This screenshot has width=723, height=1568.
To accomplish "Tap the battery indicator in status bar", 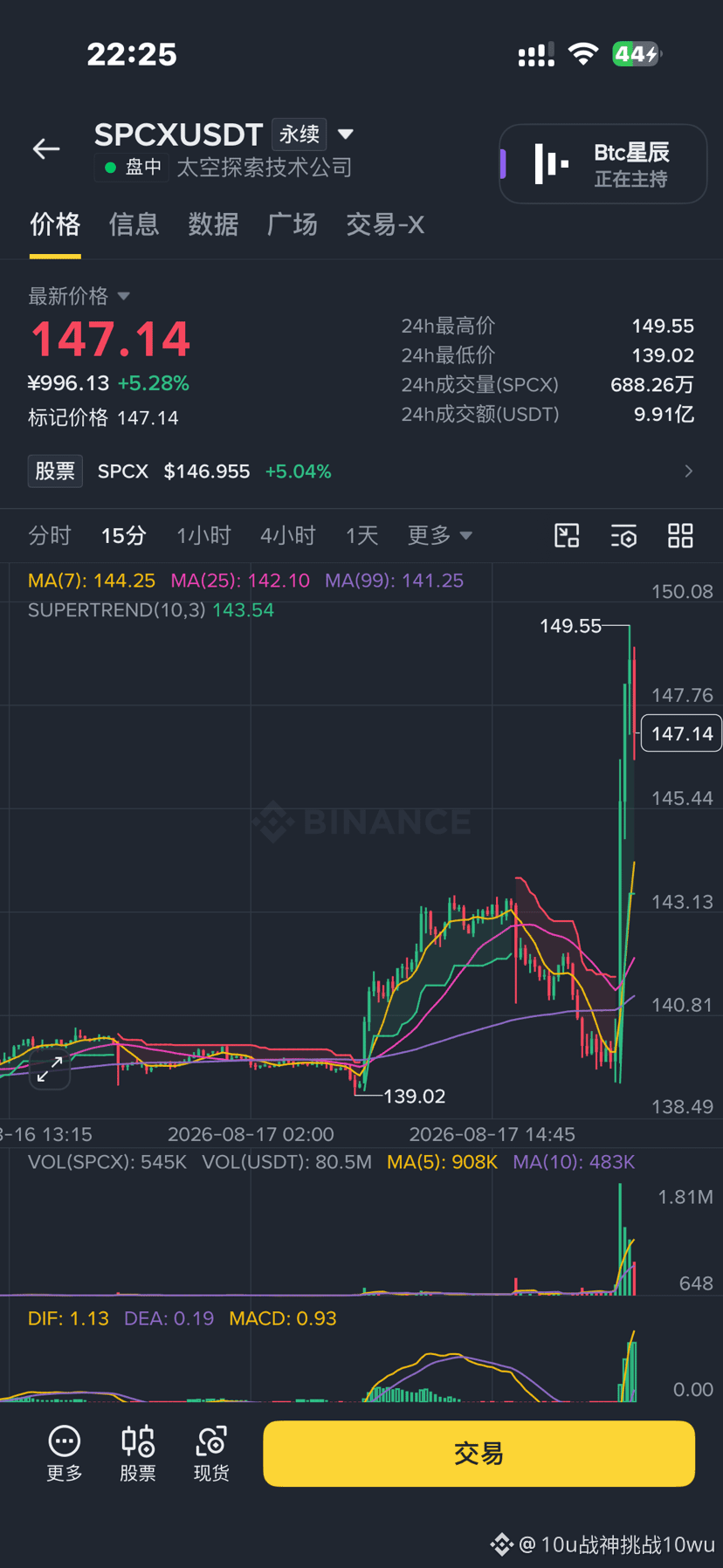I will (637, 54).
